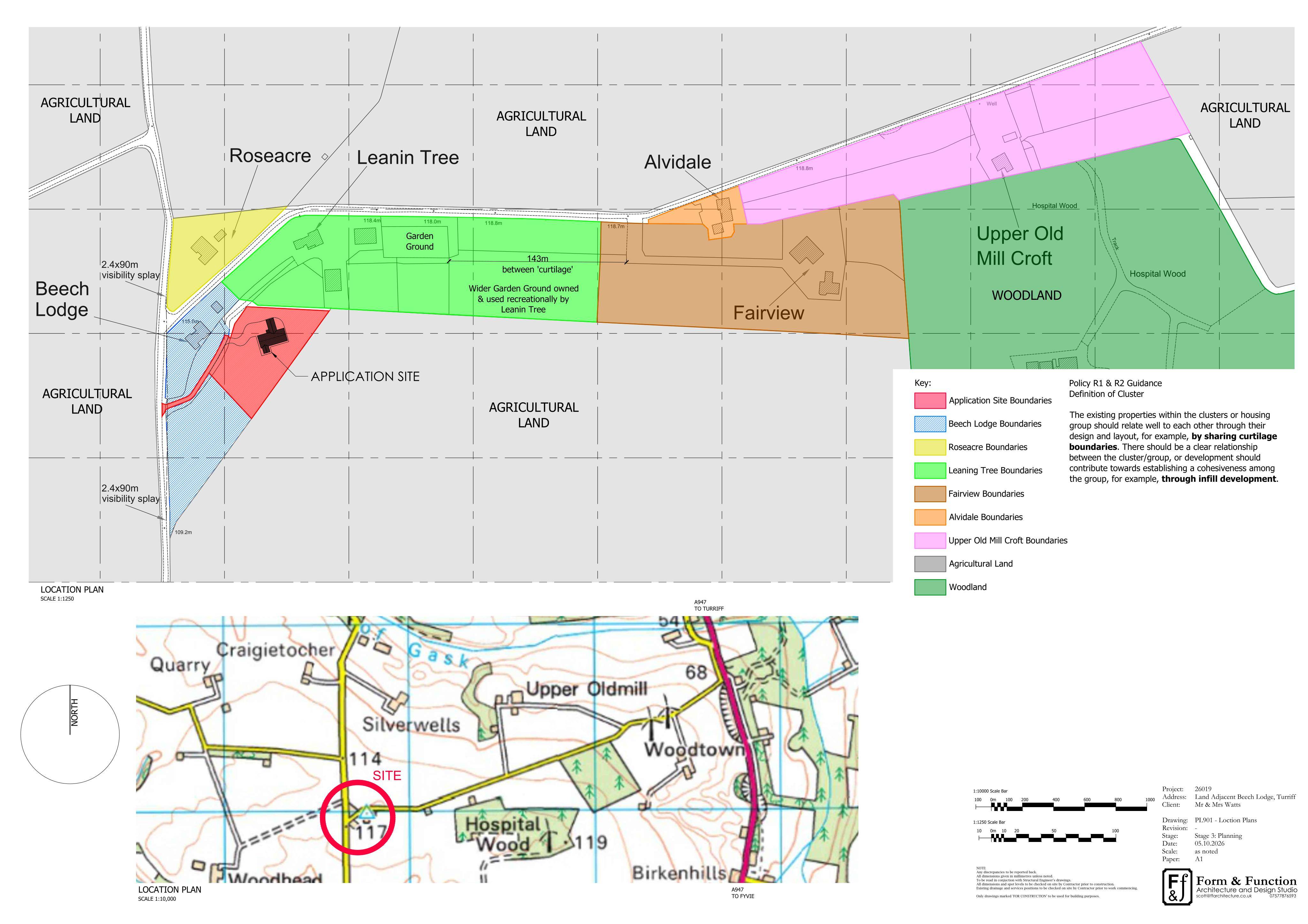1308x924 pixels.
Task: Click the Woodland dark green key swatch
Action: coord(930,587)
